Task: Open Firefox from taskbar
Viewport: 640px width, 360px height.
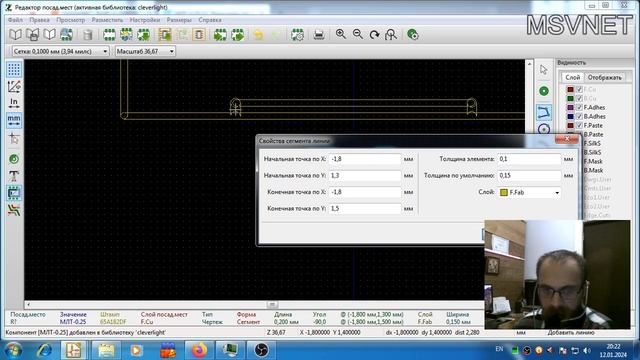Action: [x=199, y=350]
